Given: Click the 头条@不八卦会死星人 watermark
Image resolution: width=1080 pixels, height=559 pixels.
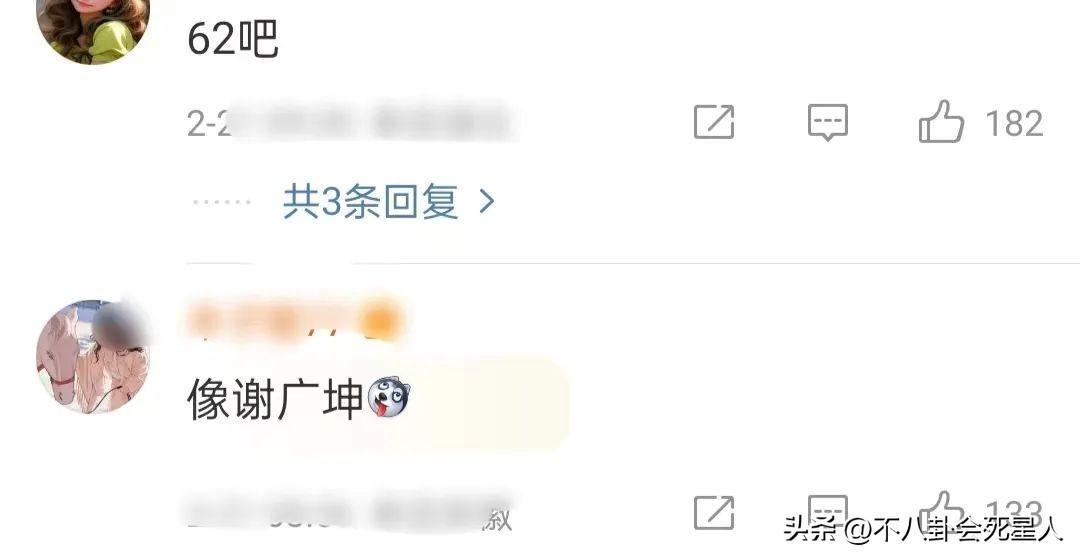Looking at the screenshot, I should pos(923,529).
